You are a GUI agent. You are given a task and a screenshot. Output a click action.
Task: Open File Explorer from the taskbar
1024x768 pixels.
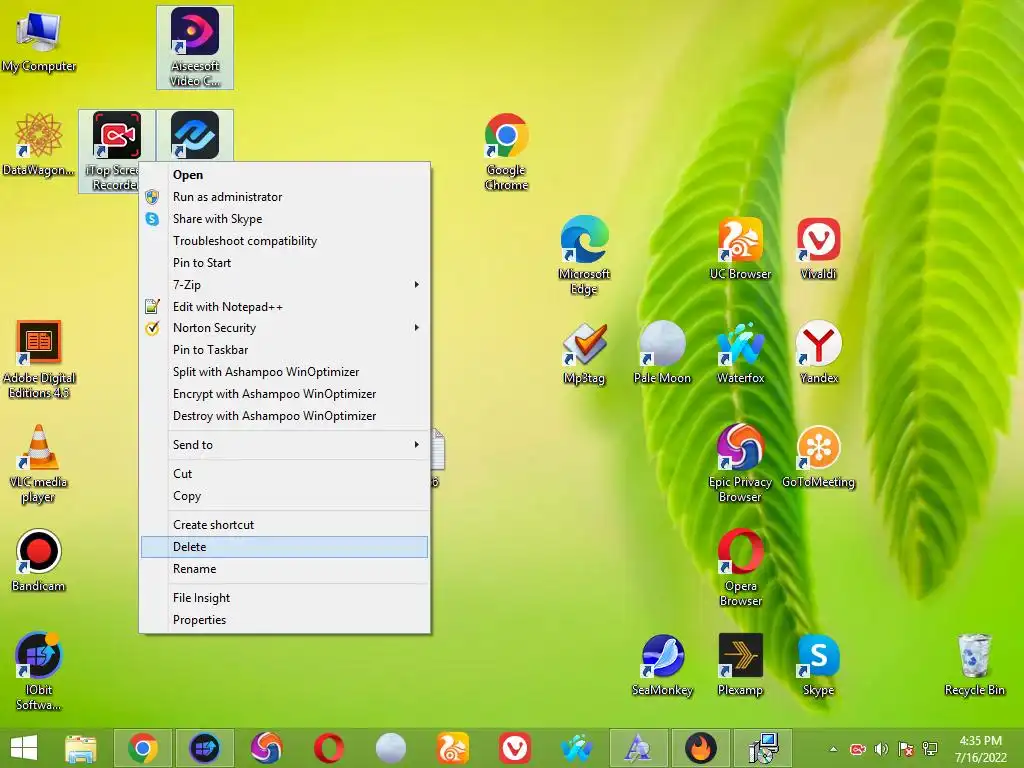coord(80,748)
